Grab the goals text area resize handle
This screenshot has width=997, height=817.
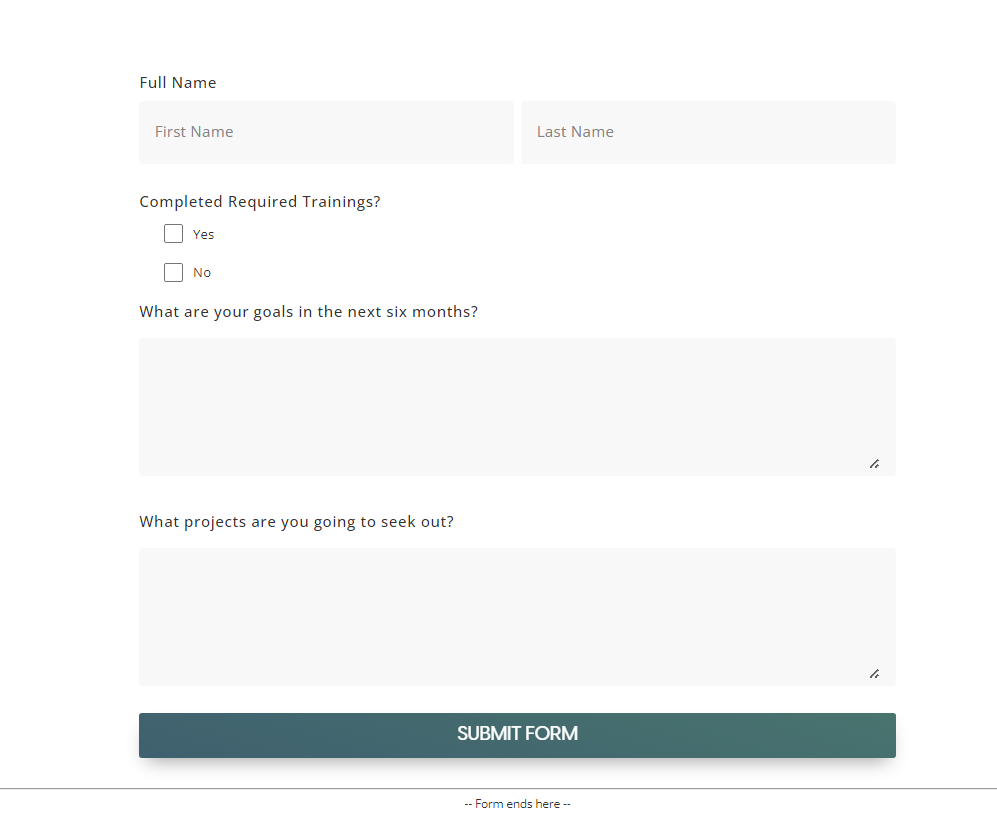(x=874, y=464)
